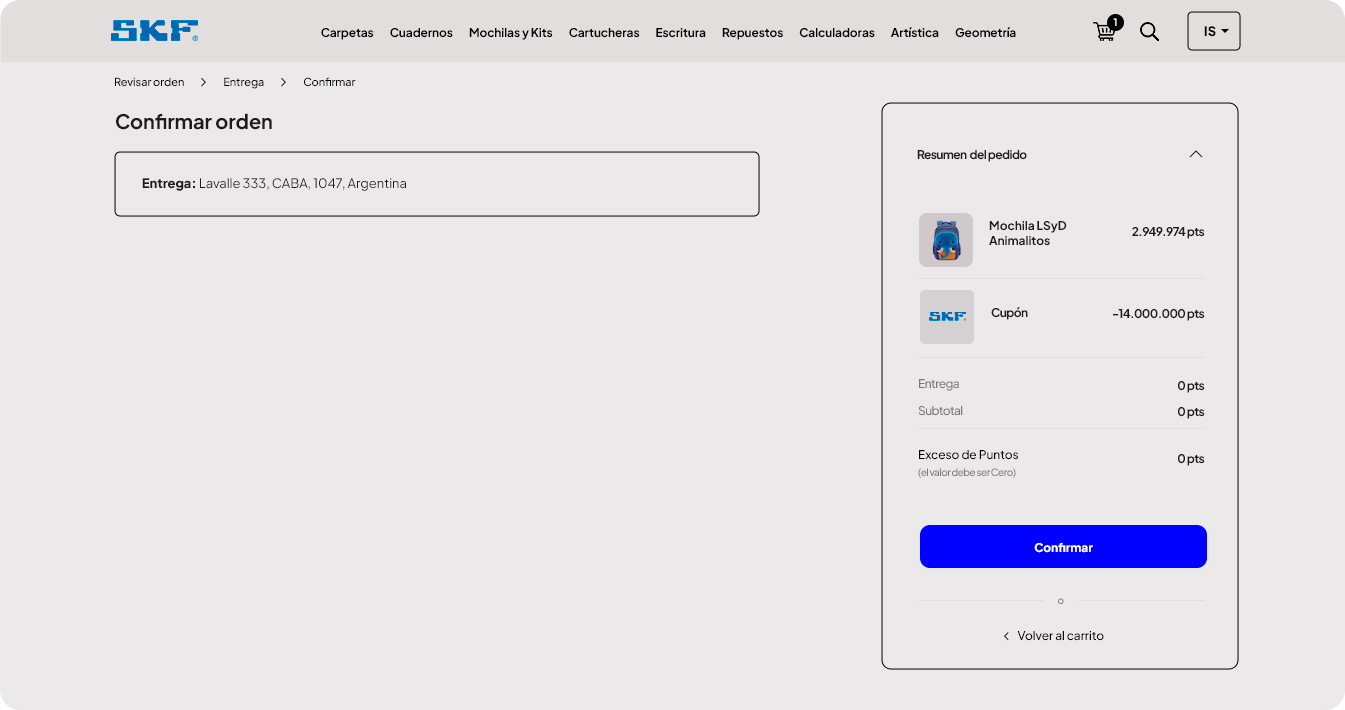Open the Calculadoras category
The image size is (1345, 710).
[836, 33]
